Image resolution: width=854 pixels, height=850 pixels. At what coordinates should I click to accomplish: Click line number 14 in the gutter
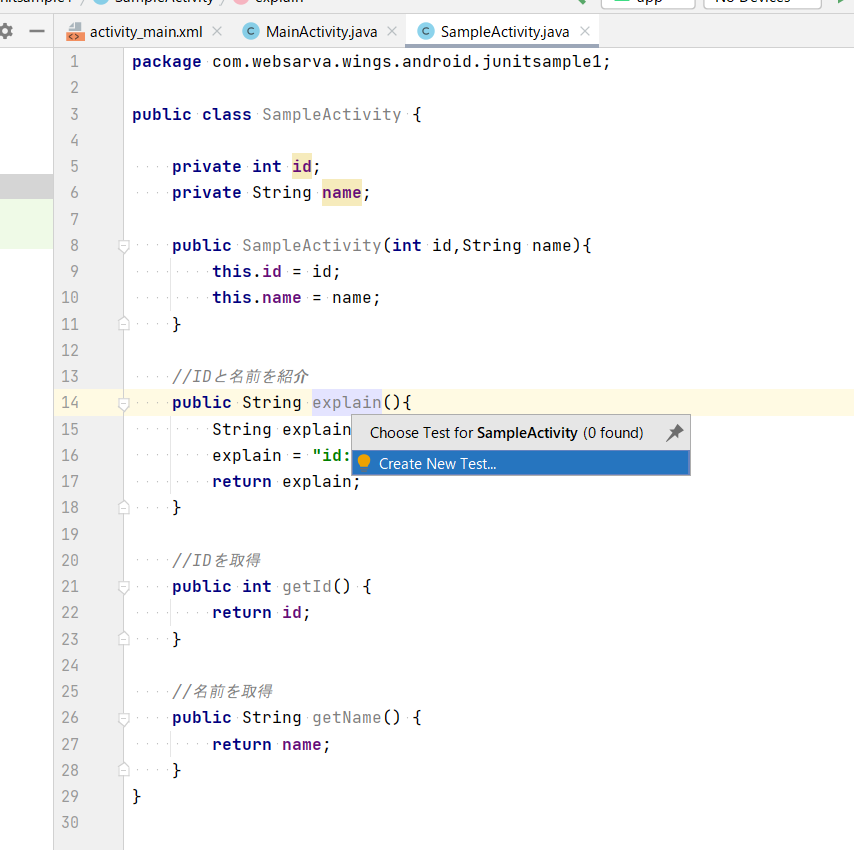click(70, 402)
